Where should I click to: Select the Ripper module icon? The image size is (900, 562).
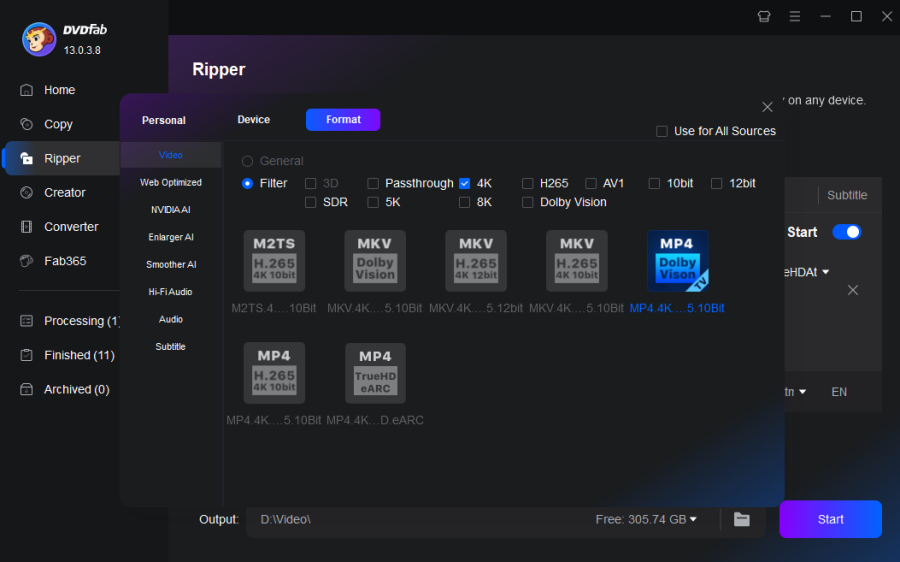coord(26,158)
